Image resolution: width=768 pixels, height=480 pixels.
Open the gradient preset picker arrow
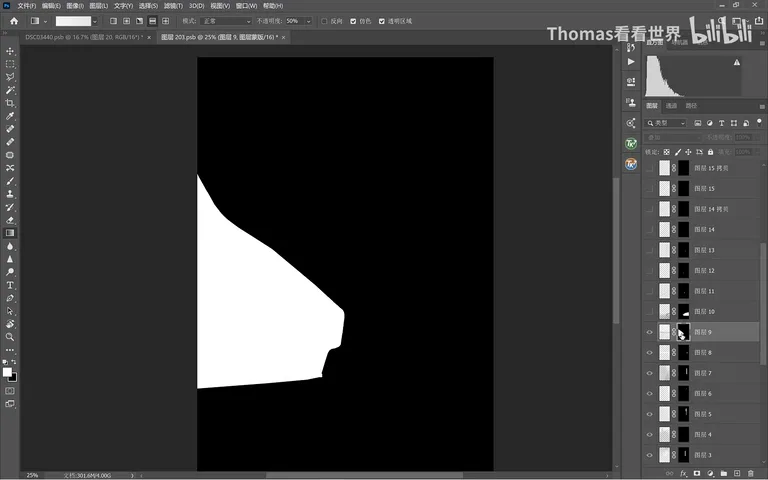(x=95, y=21)
